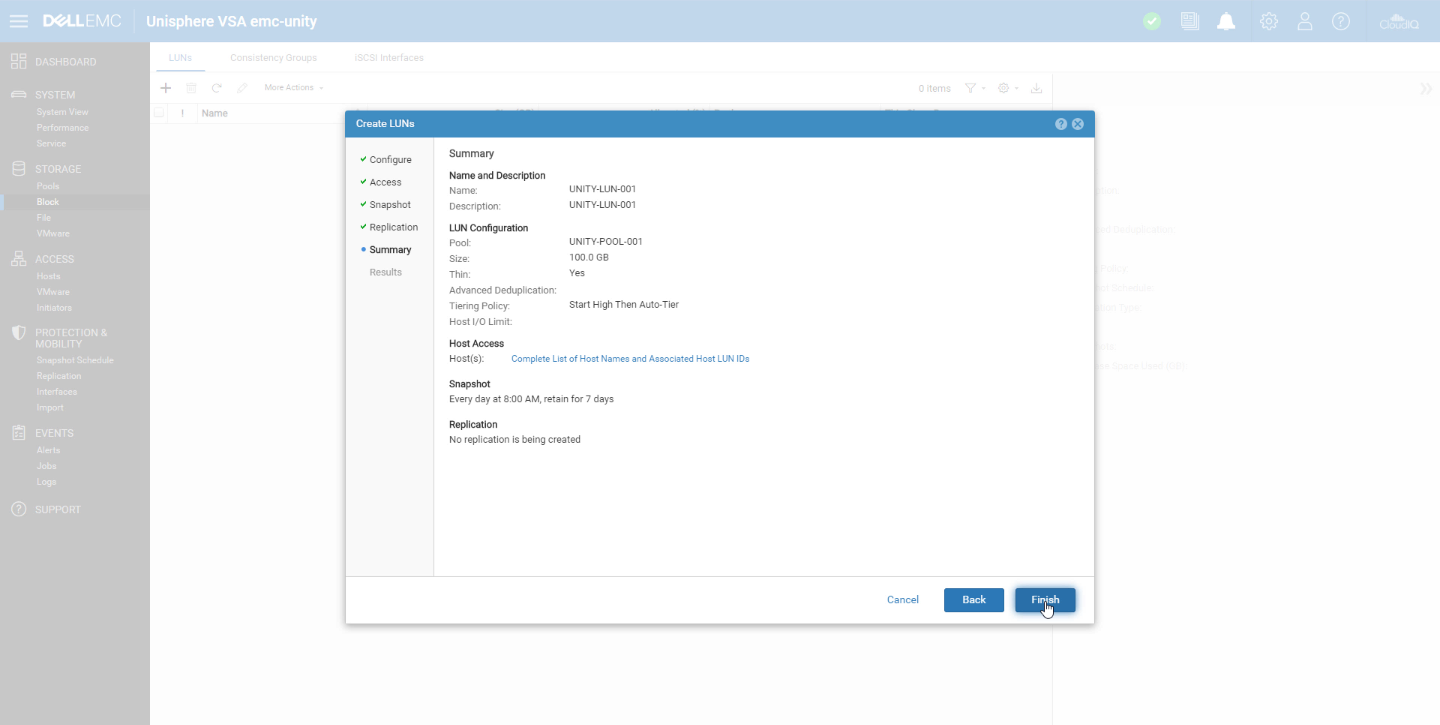Click the Protection & Mobility shield icon

18,333
